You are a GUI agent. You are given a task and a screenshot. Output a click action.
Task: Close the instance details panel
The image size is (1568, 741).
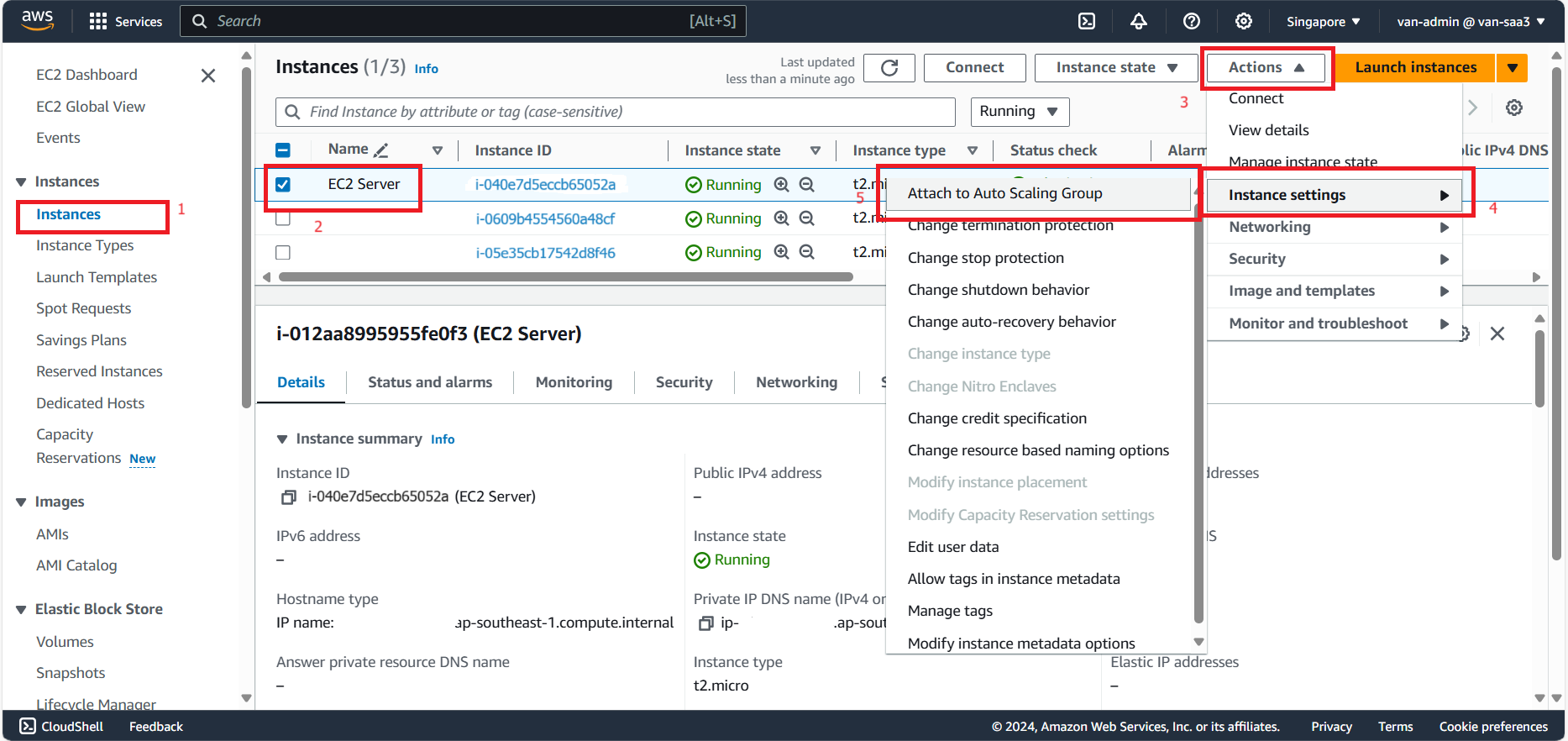coord(1497,334)
